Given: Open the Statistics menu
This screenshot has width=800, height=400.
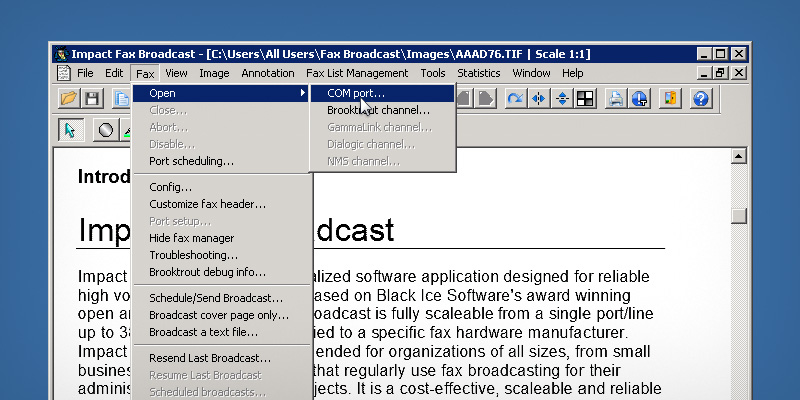Looking at the screenshot, I should [x=478, y=73].
